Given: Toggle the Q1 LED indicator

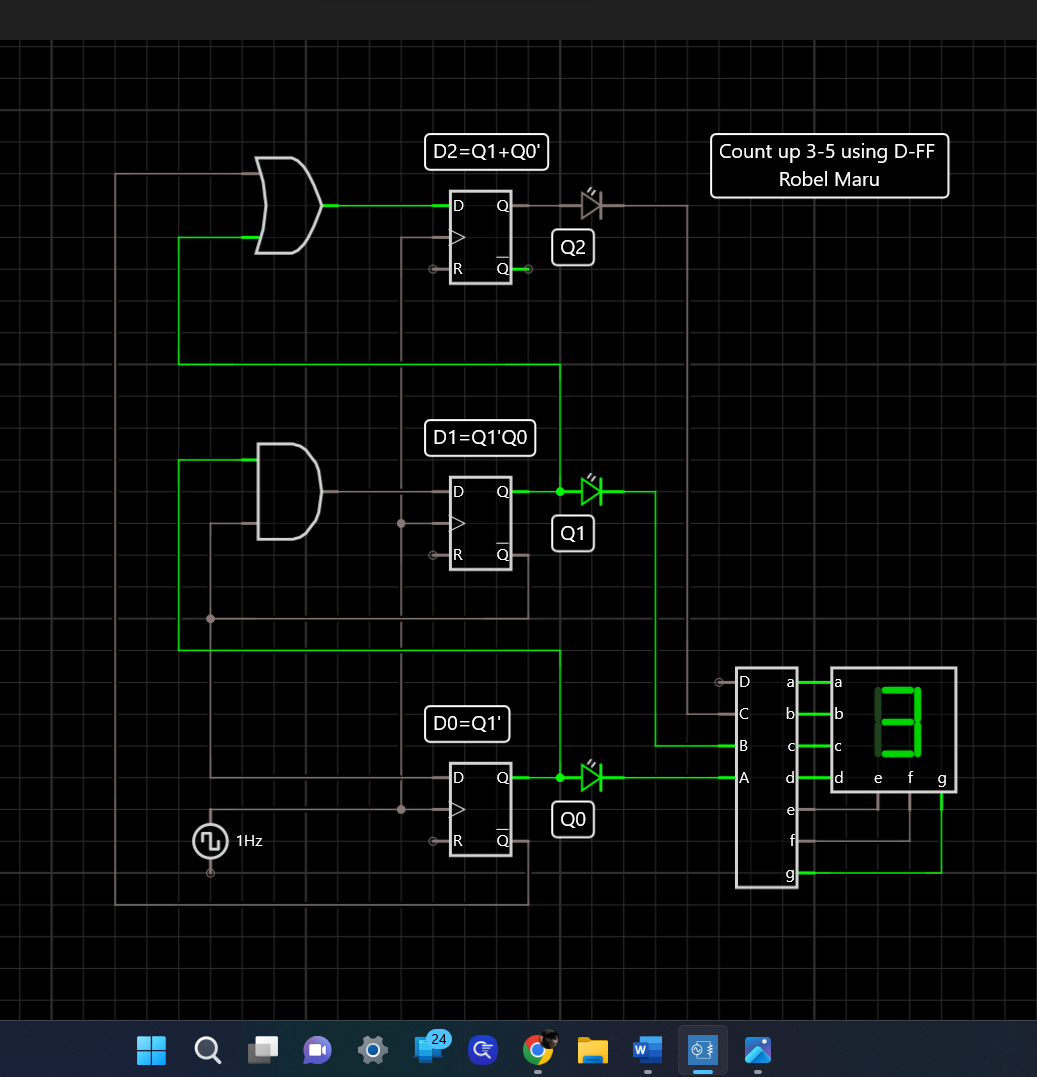Looking at the screenshot, I should pos(592,491).
